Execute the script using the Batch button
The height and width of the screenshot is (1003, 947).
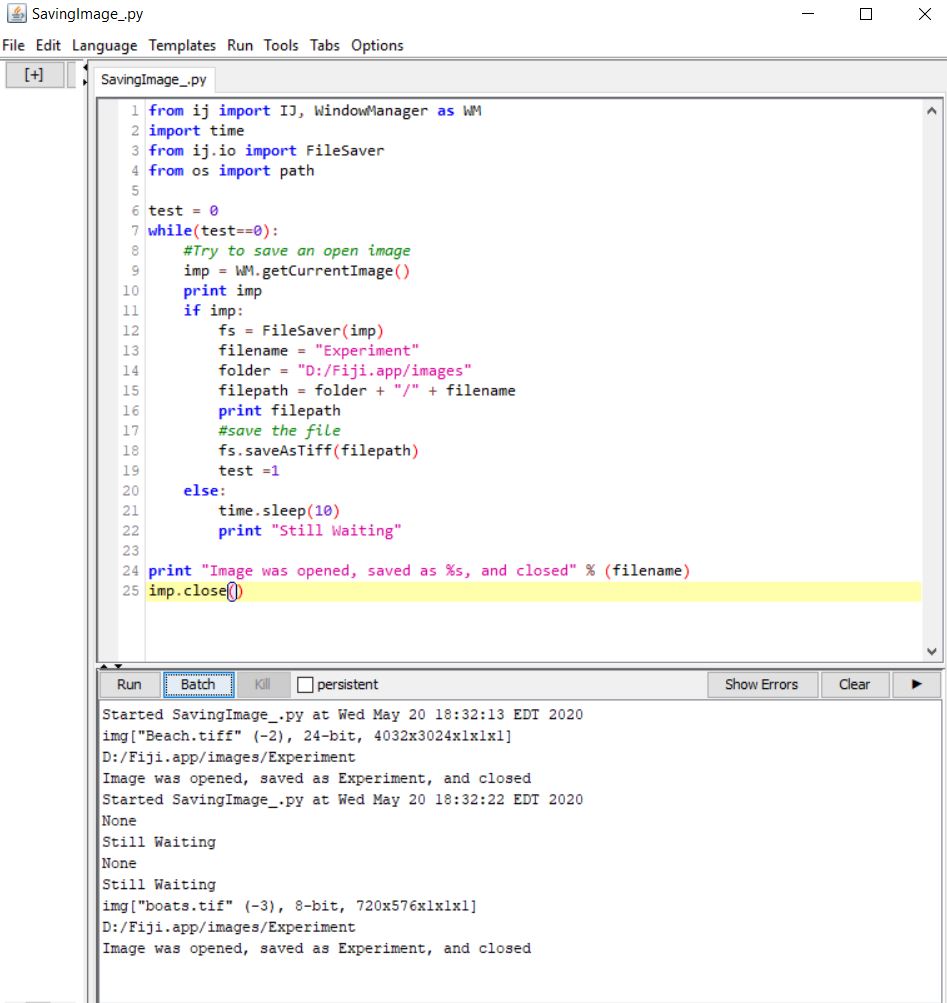[x=198, y=684]
